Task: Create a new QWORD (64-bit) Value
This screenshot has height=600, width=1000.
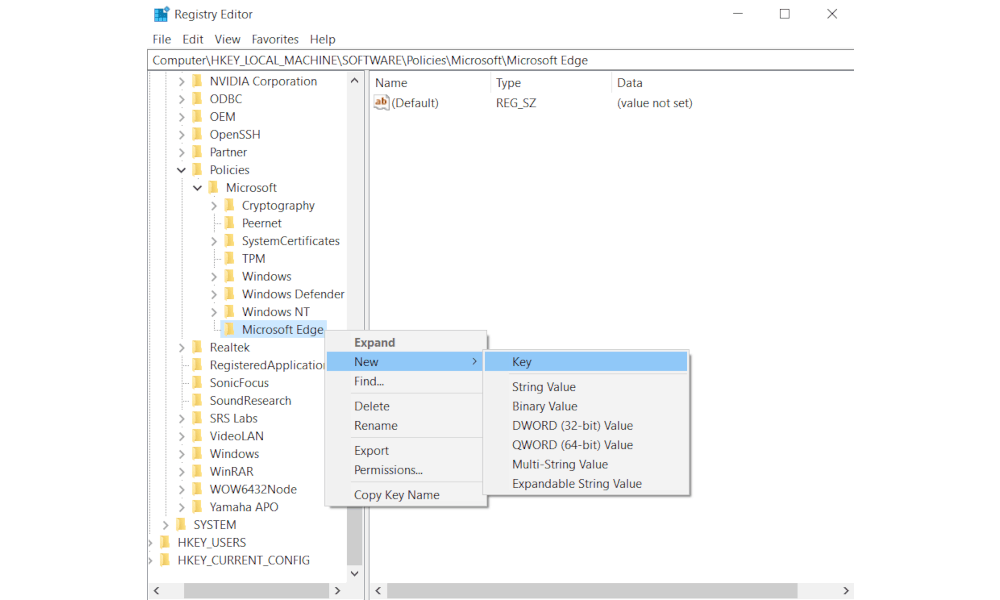Action: tap(586, 445)
